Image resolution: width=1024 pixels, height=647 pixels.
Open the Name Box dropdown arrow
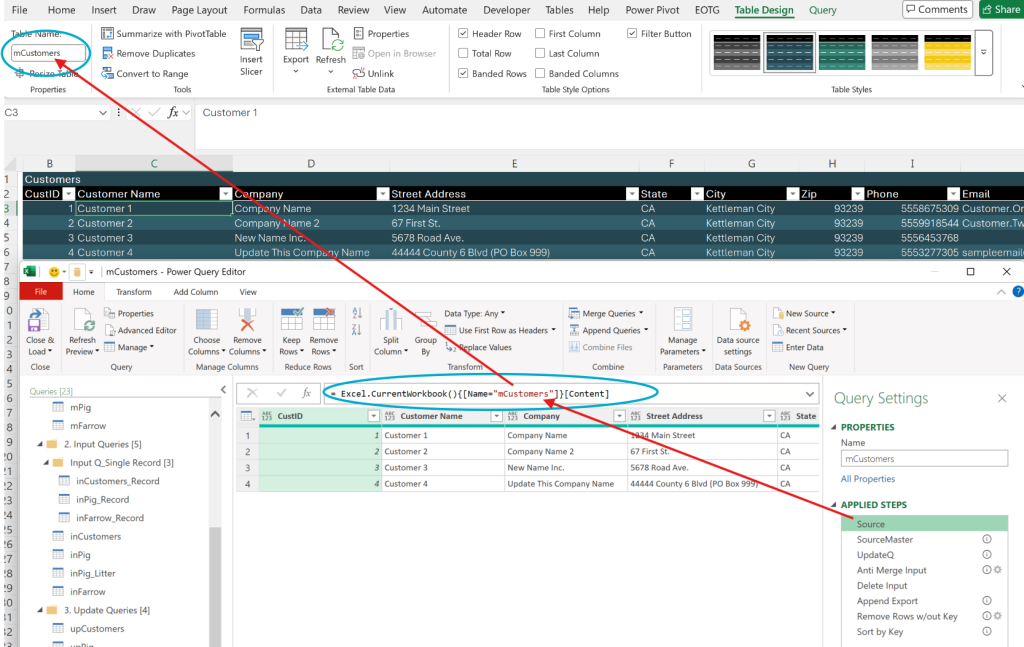pos(103,113)
